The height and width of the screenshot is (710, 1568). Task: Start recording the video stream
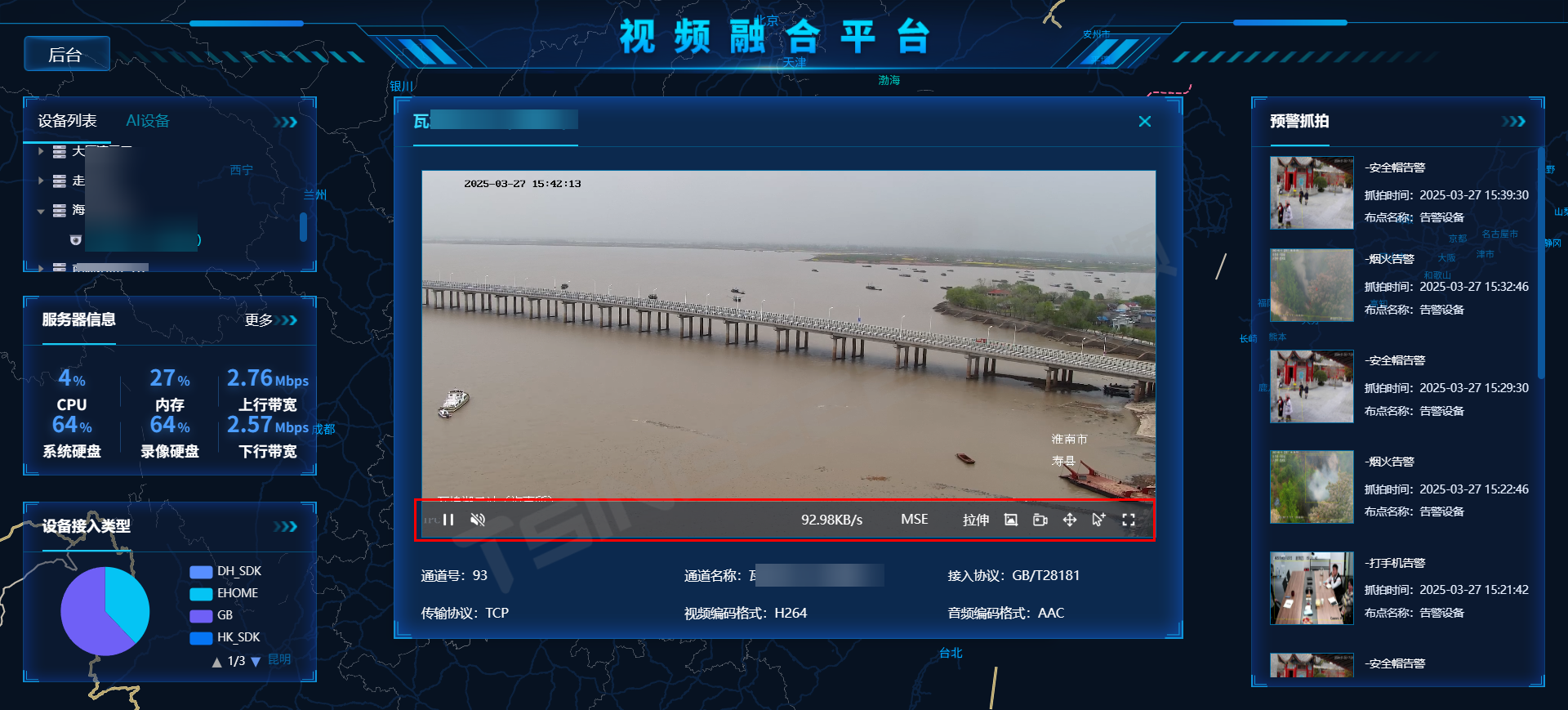point(1040,520)
